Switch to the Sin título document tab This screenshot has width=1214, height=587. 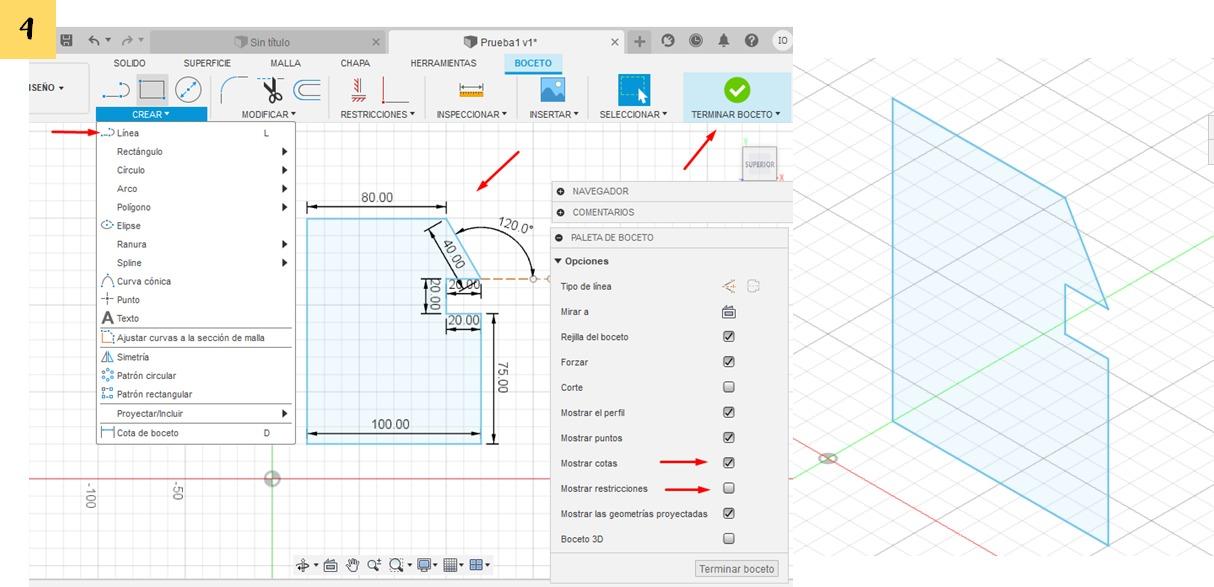pos(269,42)
